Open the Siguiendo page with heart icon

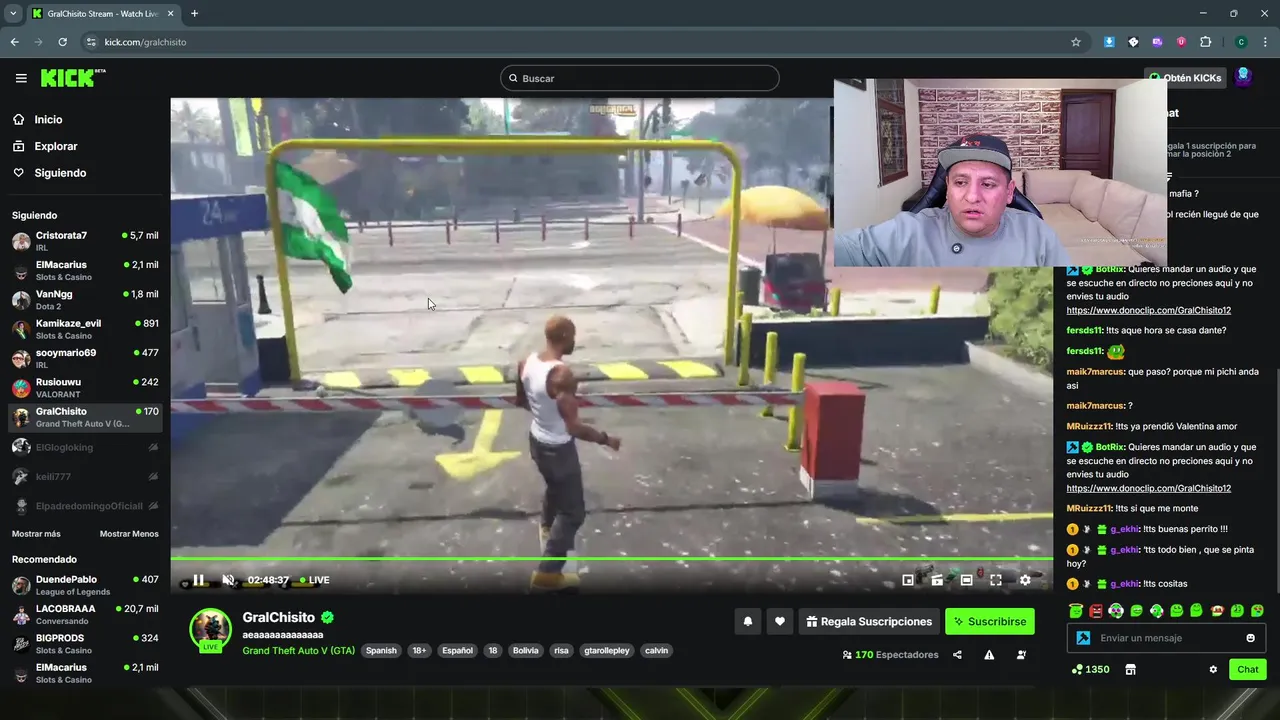tap(49, 173)
